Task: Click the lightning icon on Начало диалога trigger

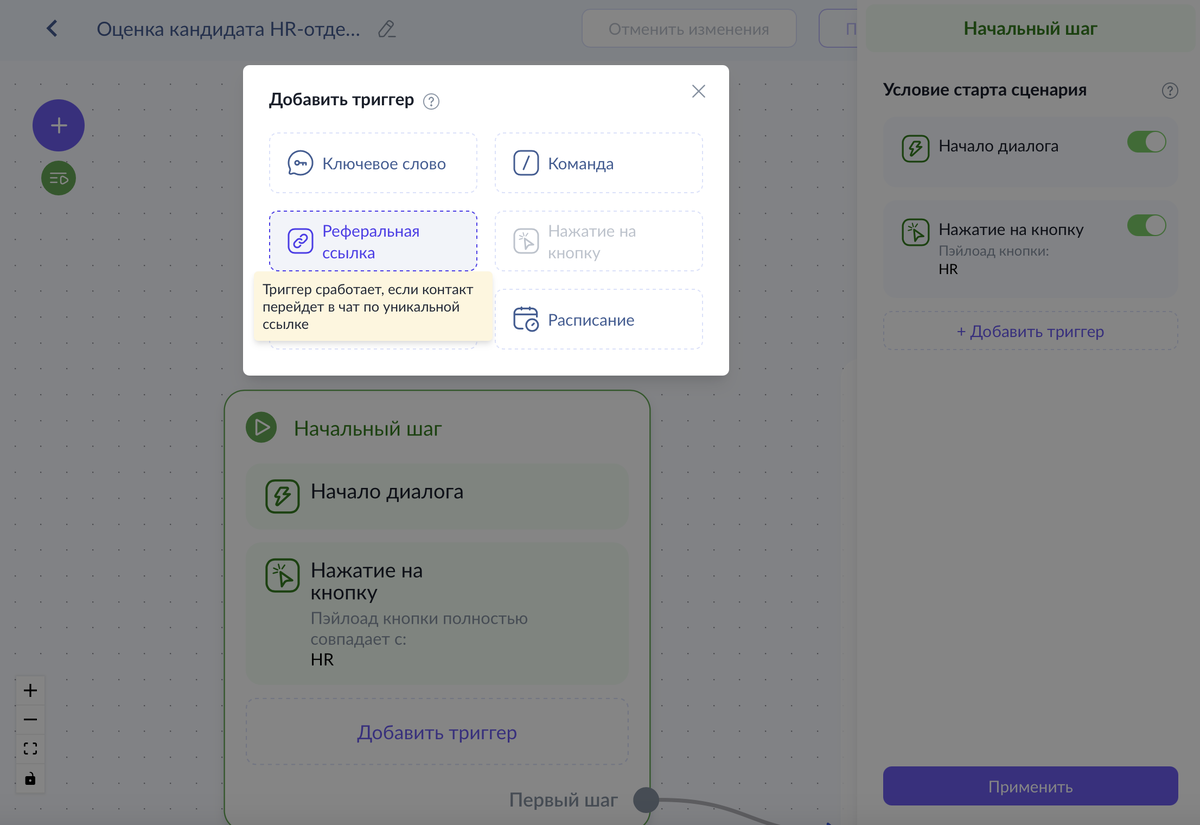Action: 914,146
